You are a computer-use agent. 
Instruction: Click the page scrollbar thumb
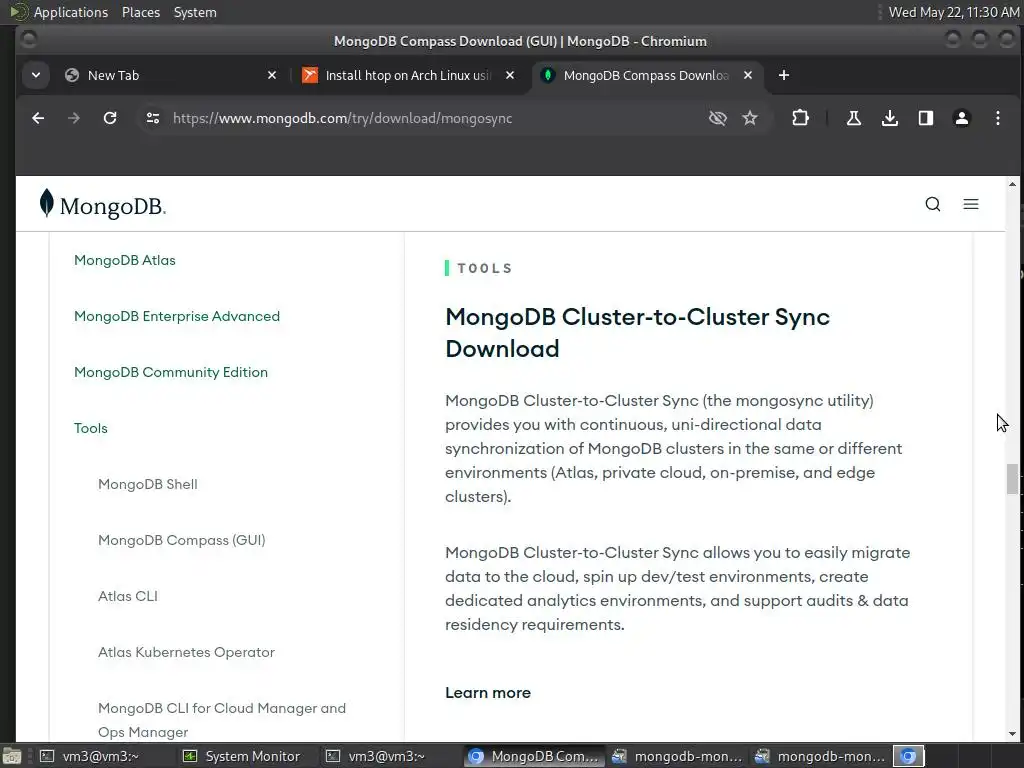tap(1012, 479)
